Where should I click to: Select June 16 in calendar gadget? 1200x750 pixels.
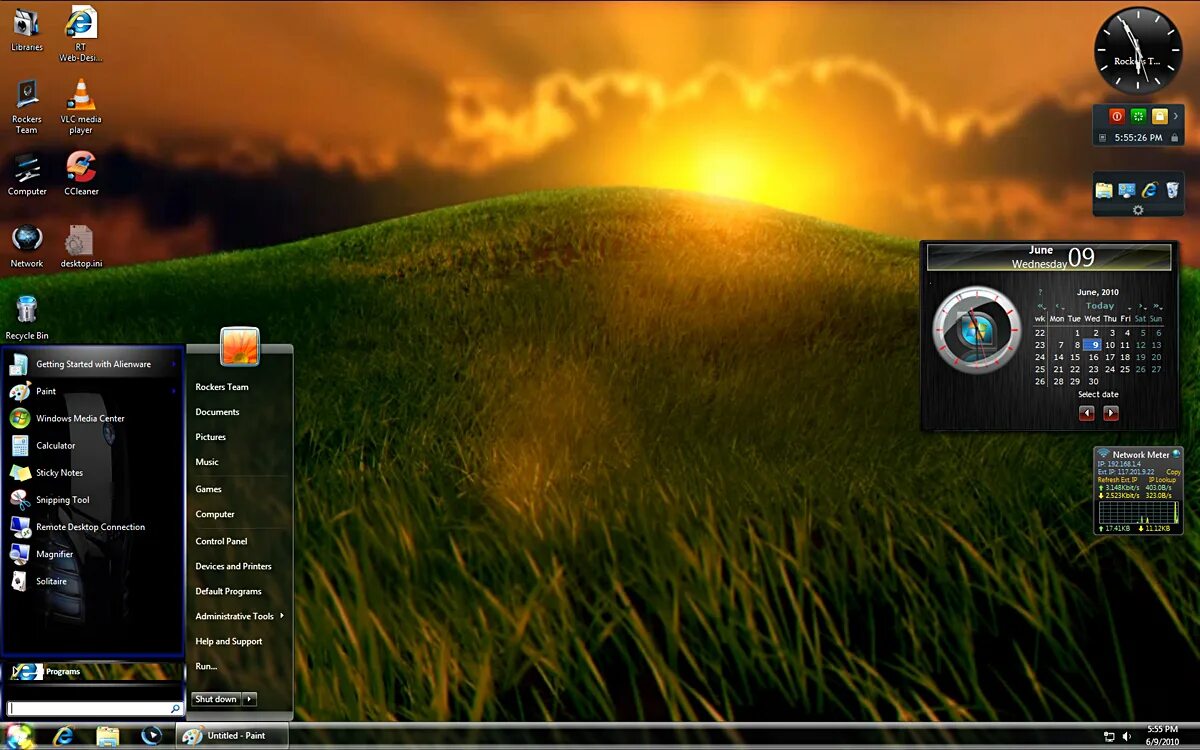1094,357
